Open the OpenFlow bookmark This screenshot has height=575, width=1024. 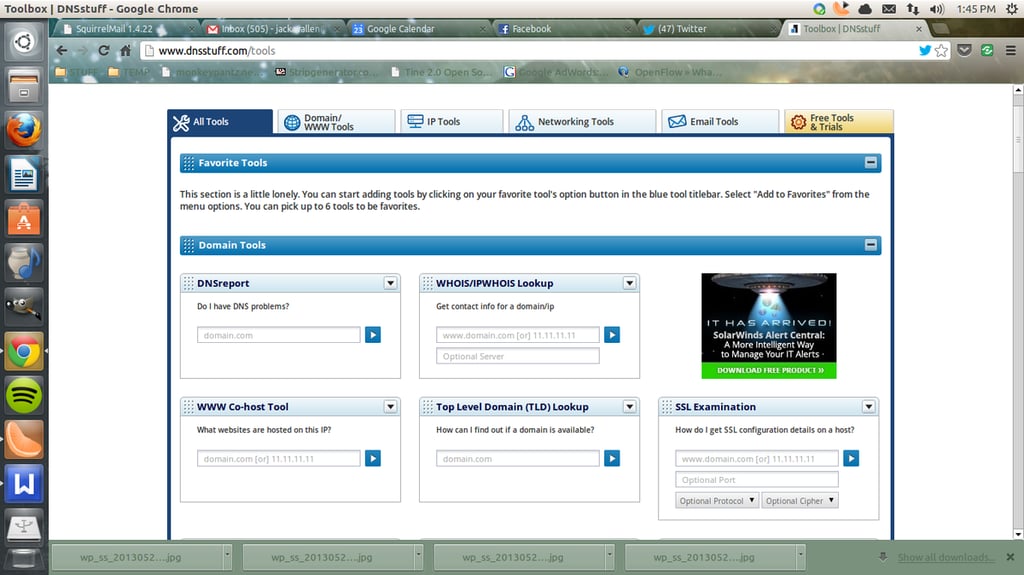click(x=670, y=72)
